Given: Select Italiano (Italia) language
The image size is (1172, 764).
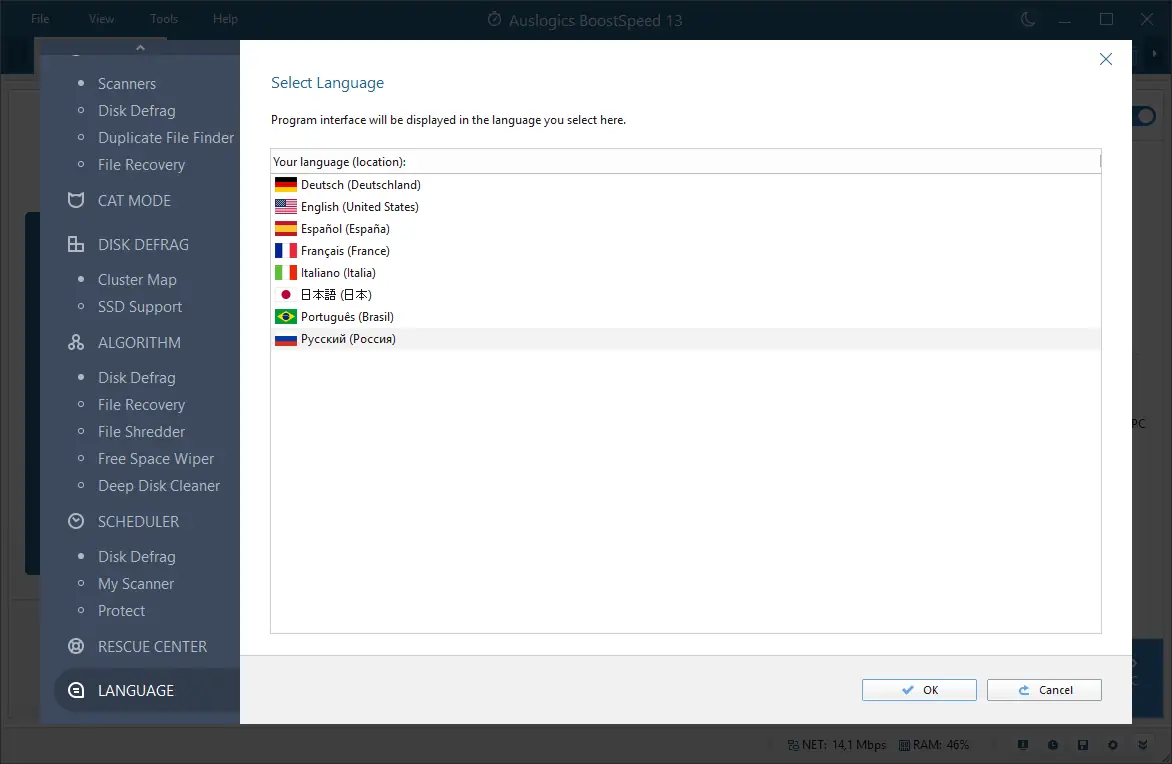Looking at the screenshot, I should 685,273.
